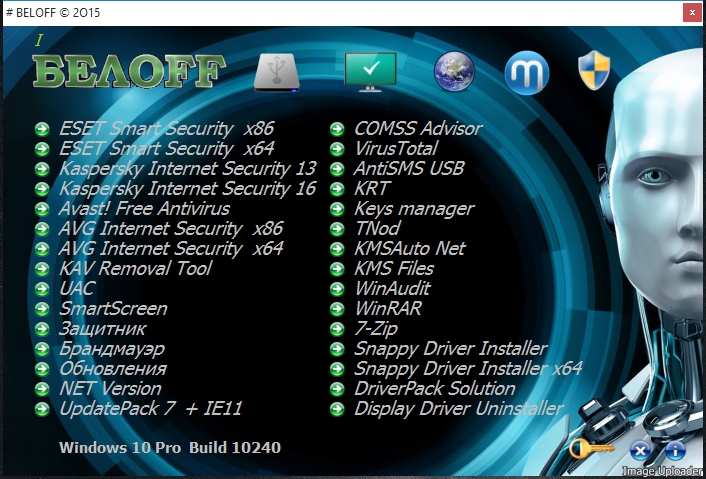Screen dimensions: 706x479
Task: Click the blue X exit icon
Action: (x=640, y=450)
